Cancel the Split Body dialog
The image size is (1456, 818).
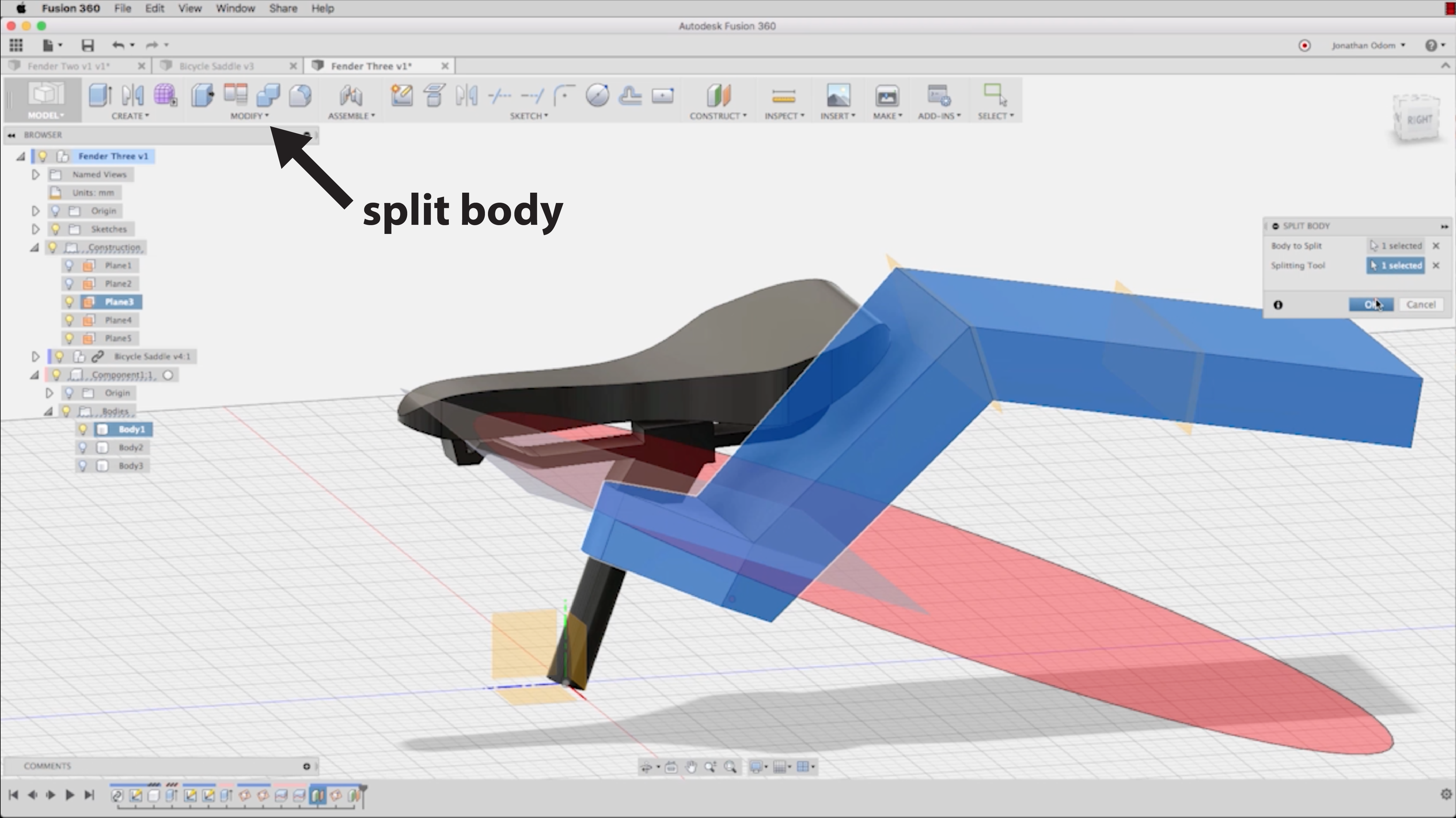tap(1420, 305)
